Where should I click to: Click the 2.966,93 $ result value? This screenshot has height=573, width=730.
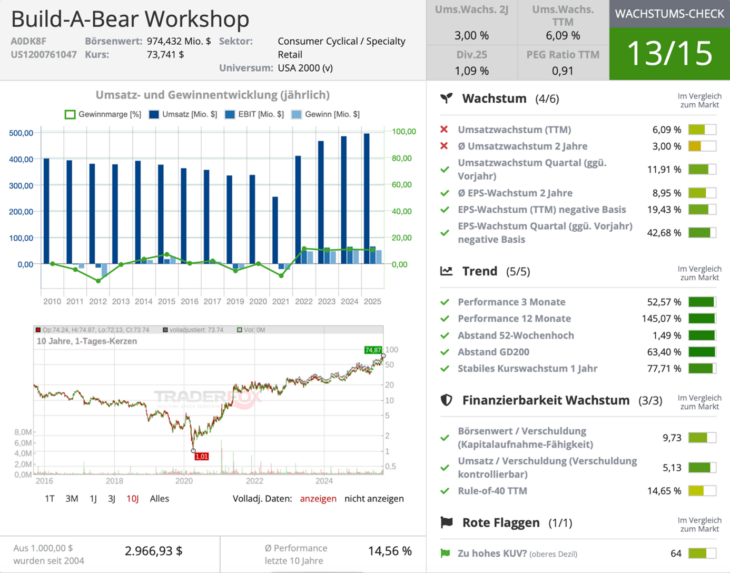(154, 551)
